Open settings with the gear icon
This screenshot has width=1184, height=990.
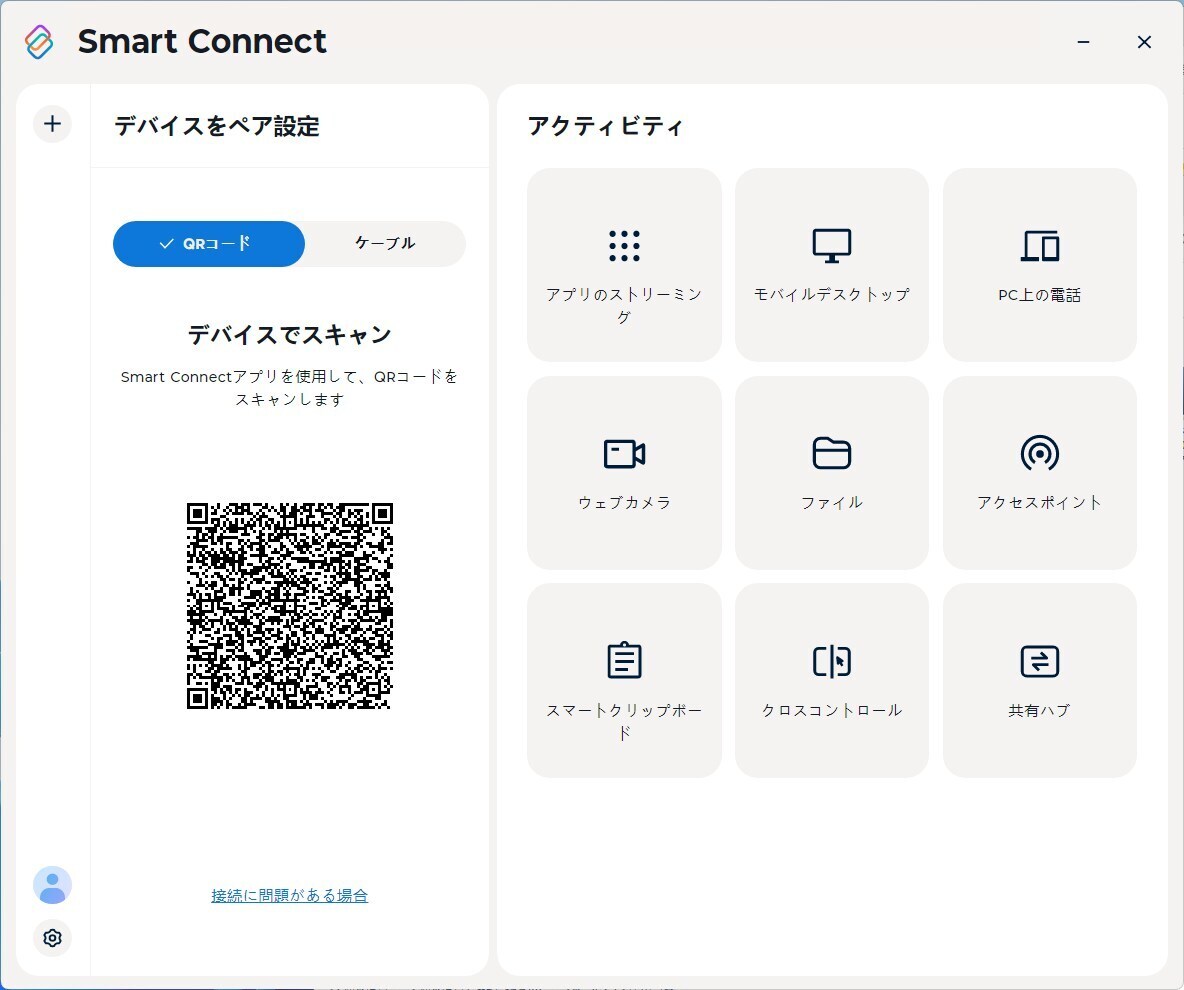tap(52, 938)
